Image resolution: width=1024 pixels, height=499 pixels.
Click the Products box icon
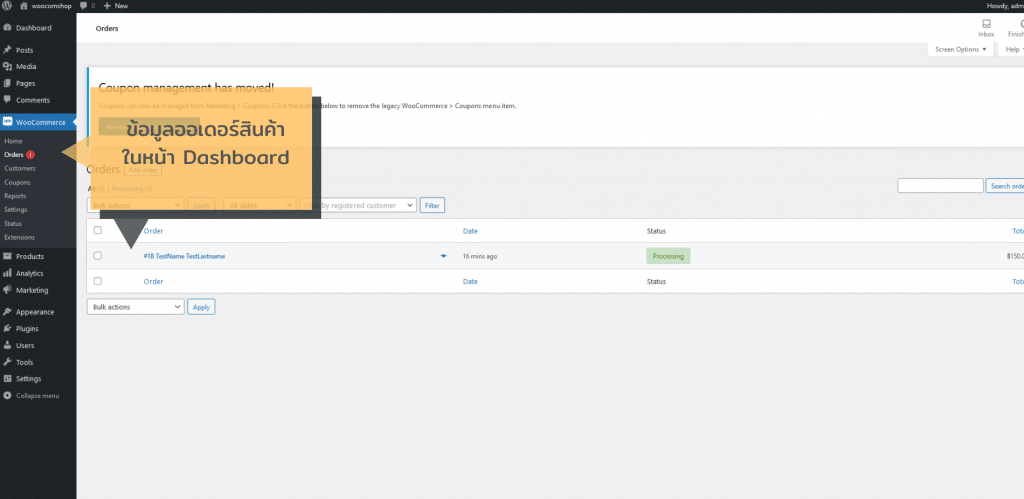pyautogui.click(x=8, y=257)
